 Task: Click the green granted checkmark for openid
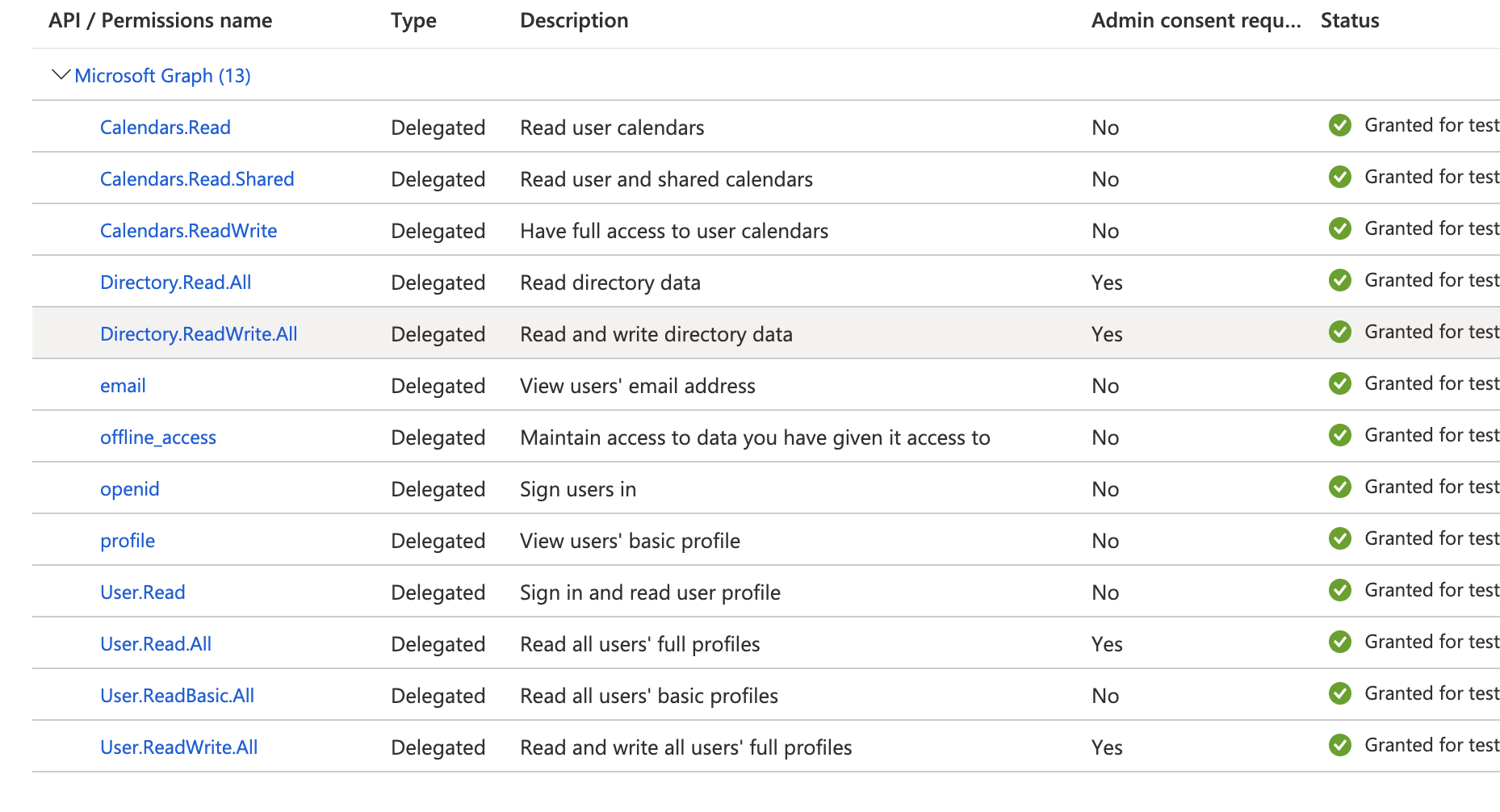pos(1340,487)
